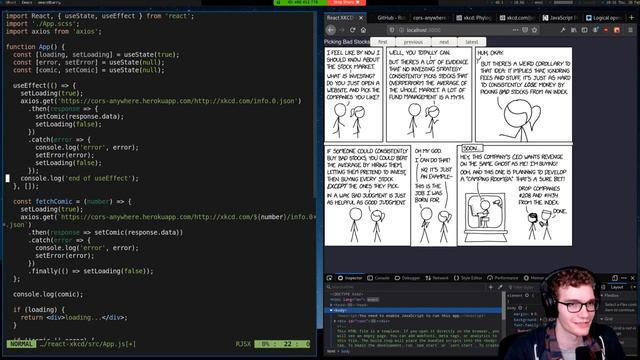
Task: Close the developer tools panel
Action: 633,278
